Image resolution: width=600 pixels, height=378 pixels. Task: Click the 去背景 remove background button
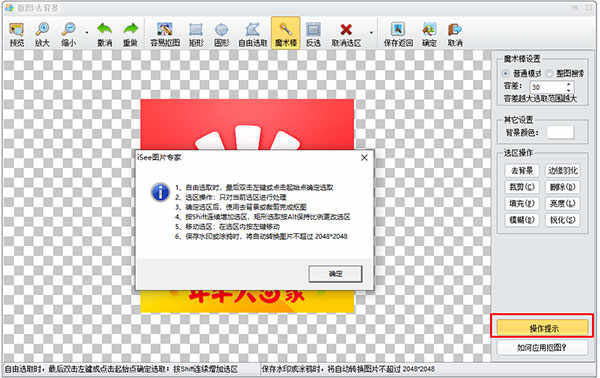(x=522, y=171)
